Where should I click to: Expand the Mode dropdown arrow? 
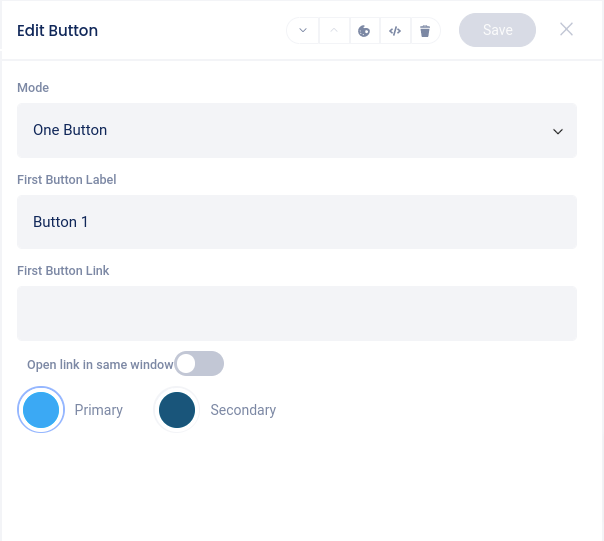(x=558, y=131)
